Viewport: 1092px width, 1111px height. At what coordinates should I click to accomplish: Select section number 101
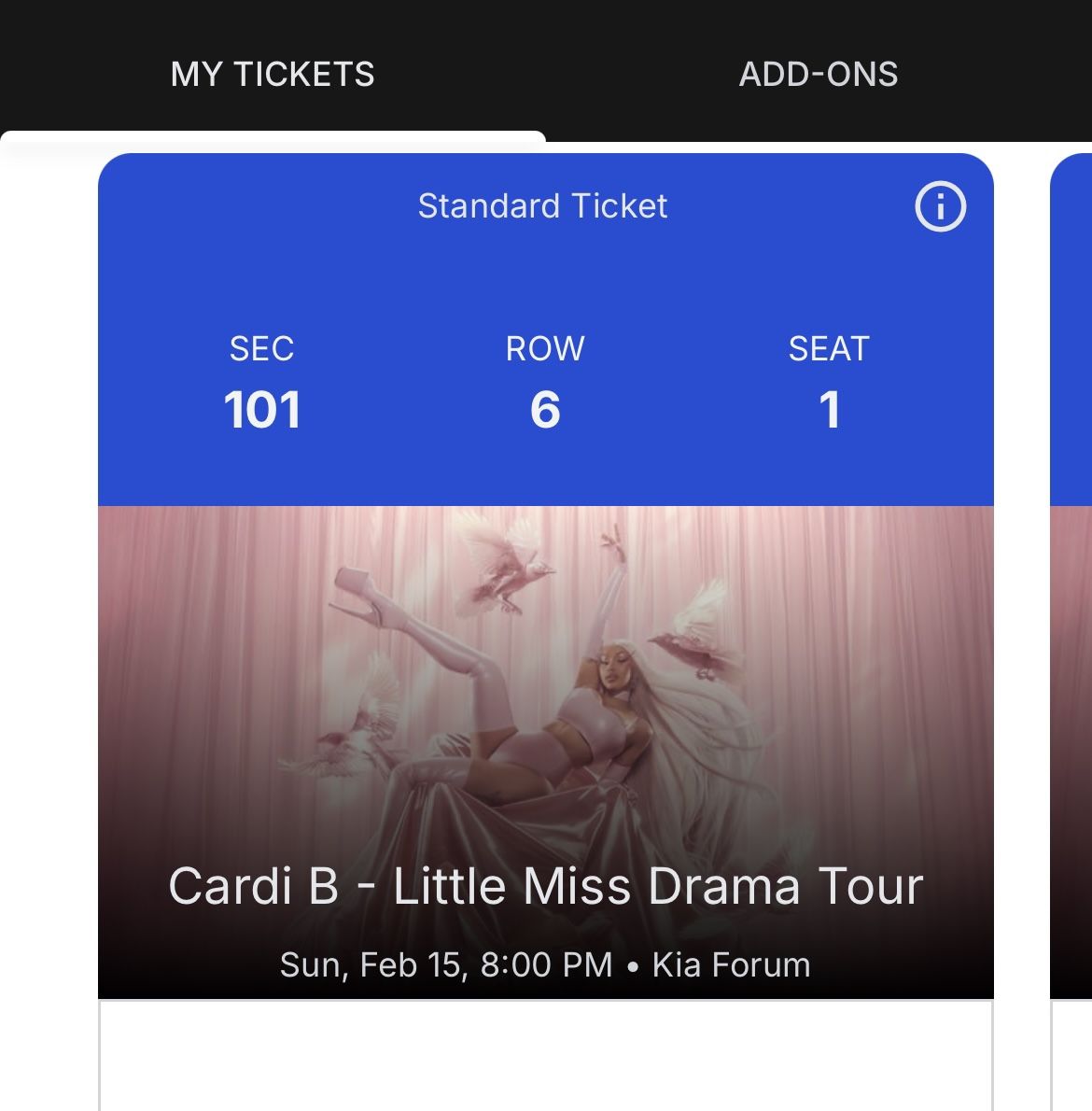pyautogui.click(x=262, y=410)
